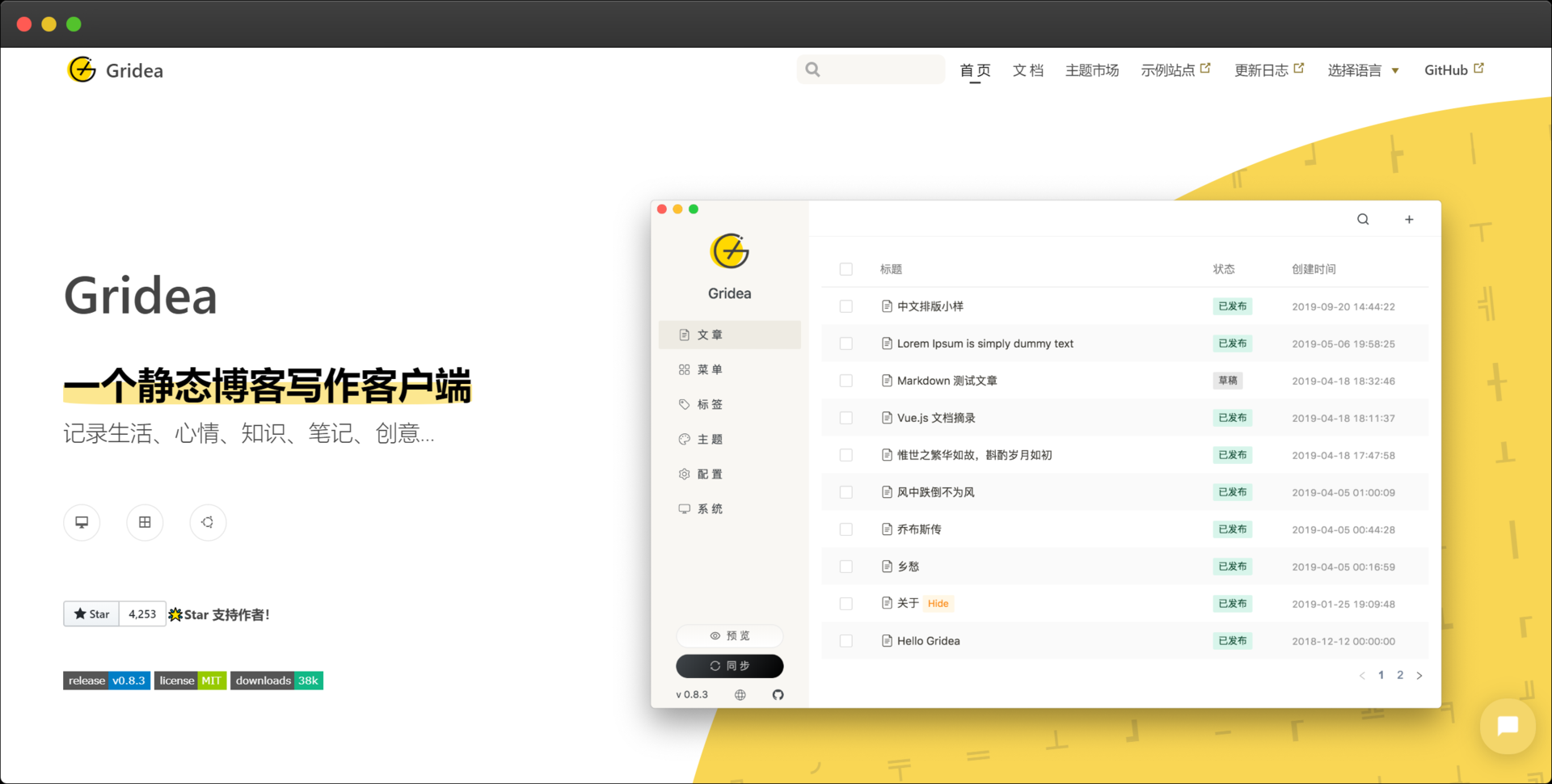1552x784 pixels.
Task: Go to page 1 in pagination
Action: 1381,675
